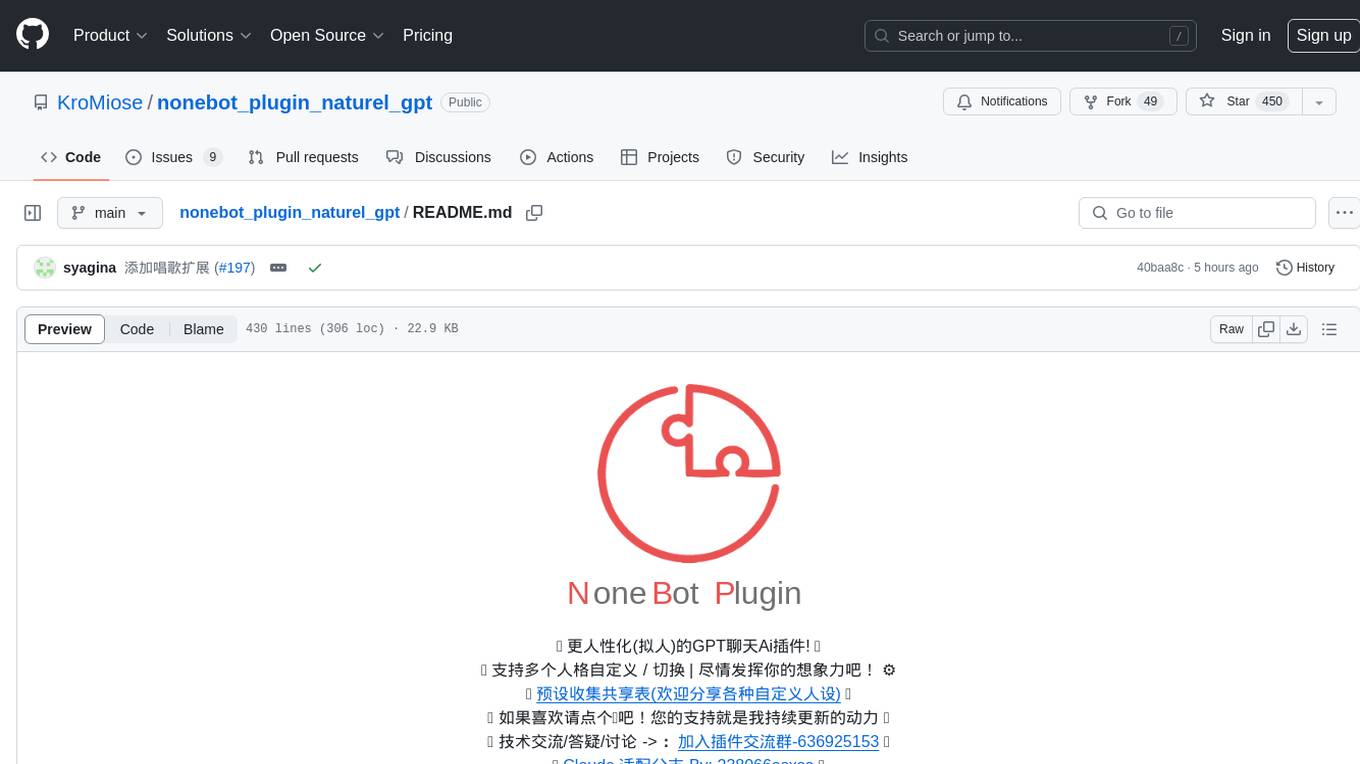Click the Notifications bell button
Viewport: 1360px width, 764px height.
coord(1002,102)
